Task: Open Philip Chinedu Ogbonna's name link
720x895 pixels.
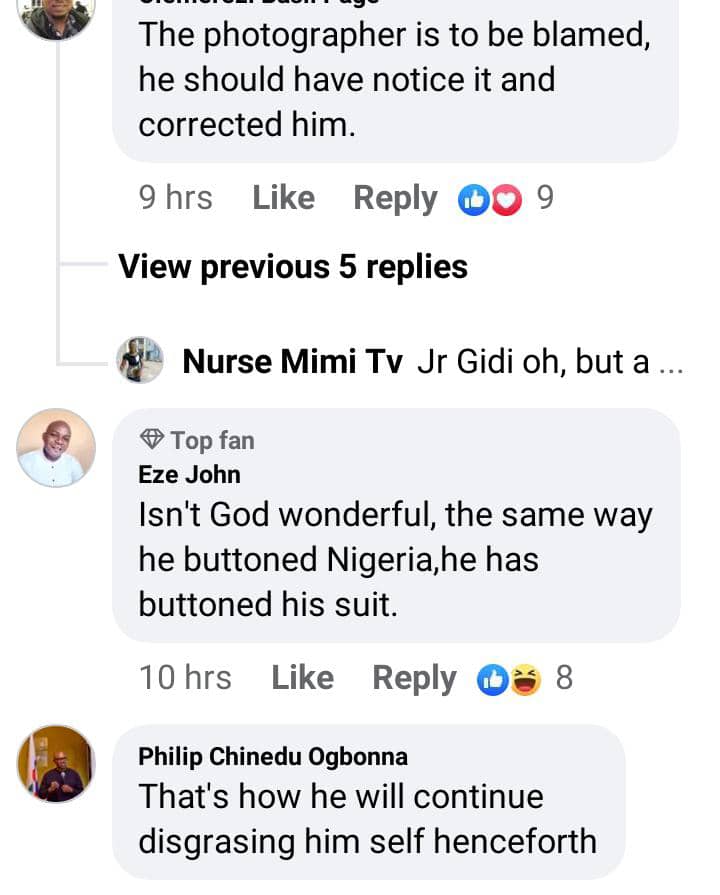Action: [x=272, y=757]
